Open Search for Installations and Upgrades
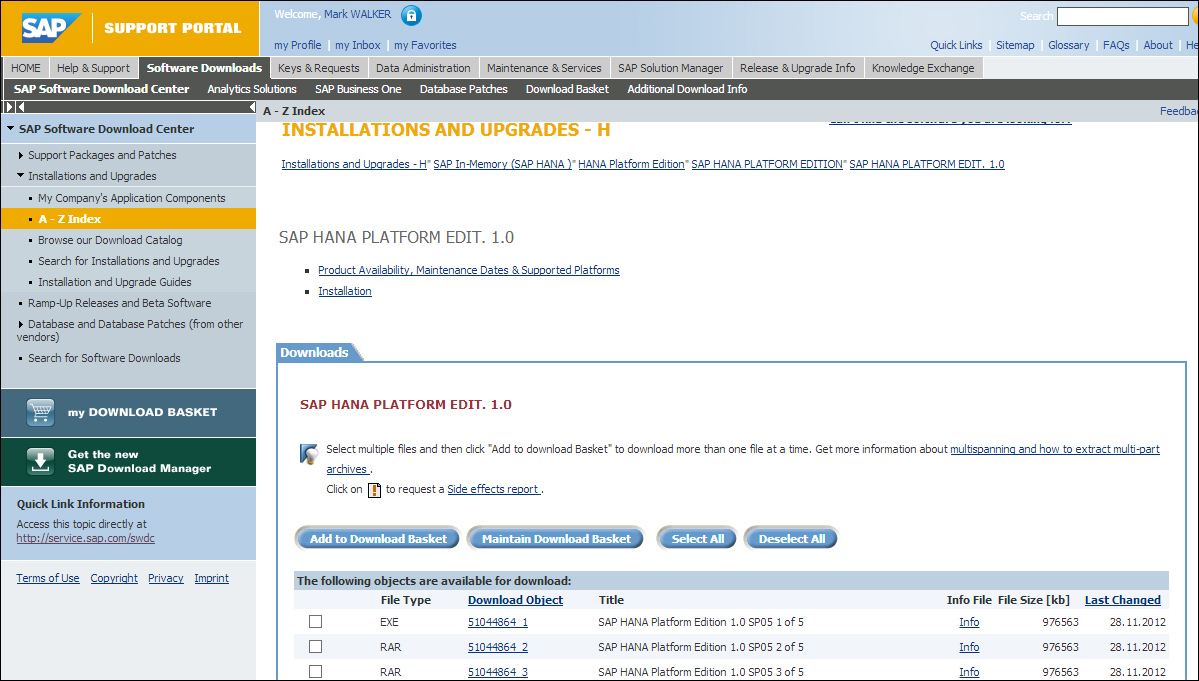 [x=128, y=261]
